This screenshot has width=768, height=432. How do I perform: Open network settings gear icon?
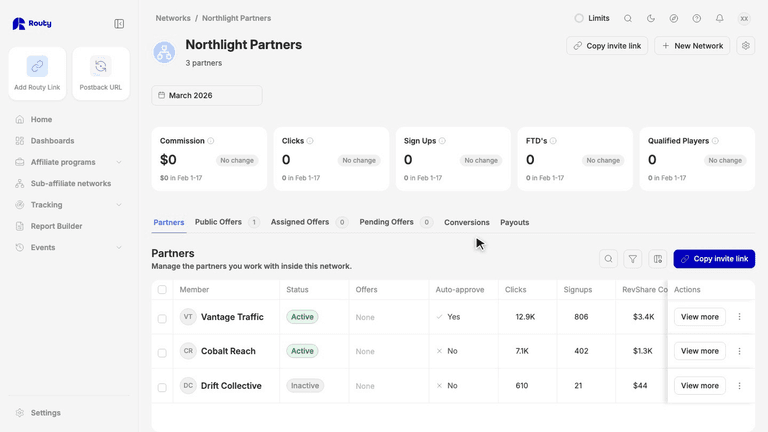(745, 46)
